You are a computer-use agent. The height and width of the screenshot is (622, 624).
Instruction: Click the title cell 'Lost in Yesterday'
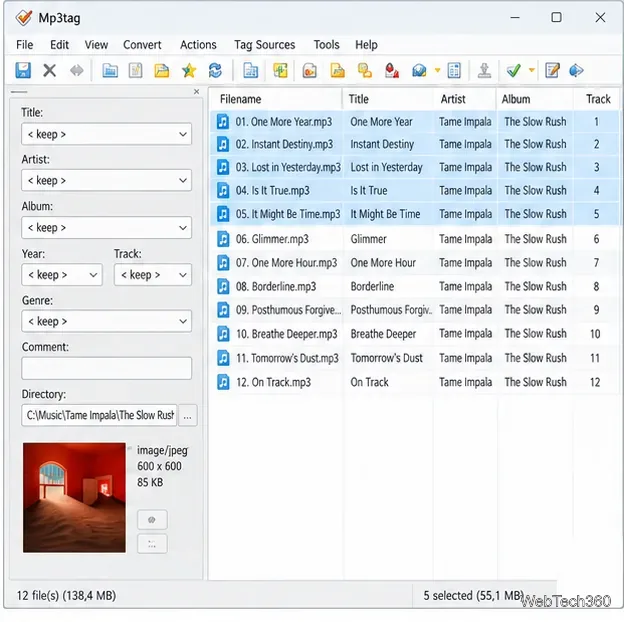[386, 167]
